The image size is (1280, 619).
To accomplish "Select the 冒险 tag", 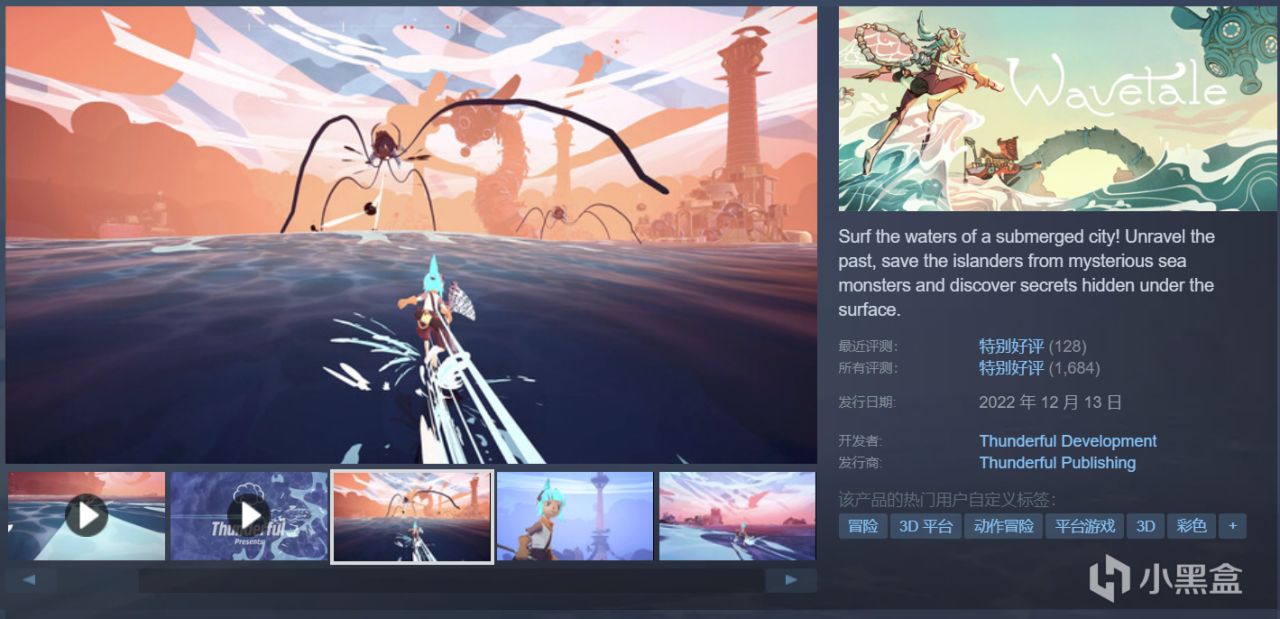I will [863, 526].
